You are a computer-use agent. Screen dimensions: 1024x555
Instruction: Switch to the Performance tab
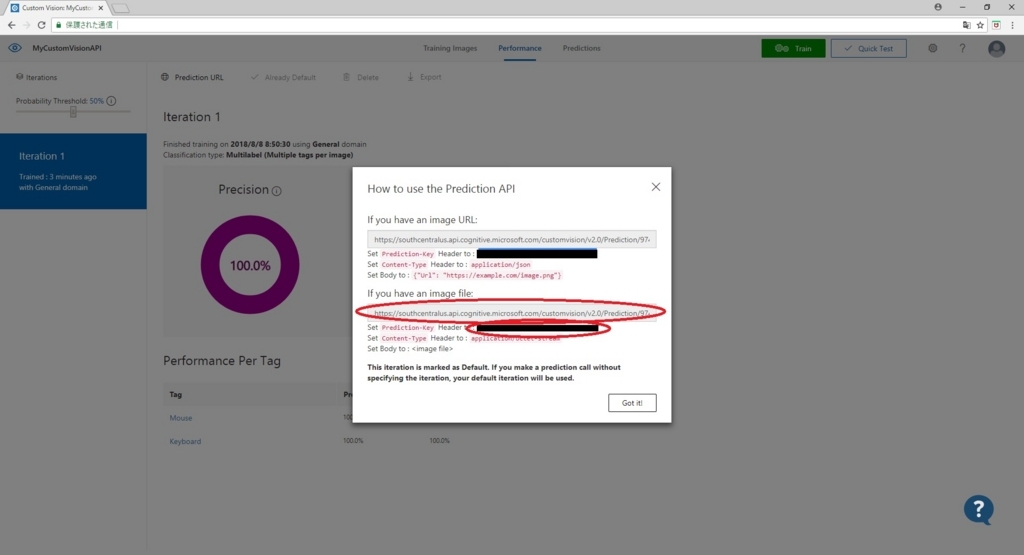[x=520, y=48]
